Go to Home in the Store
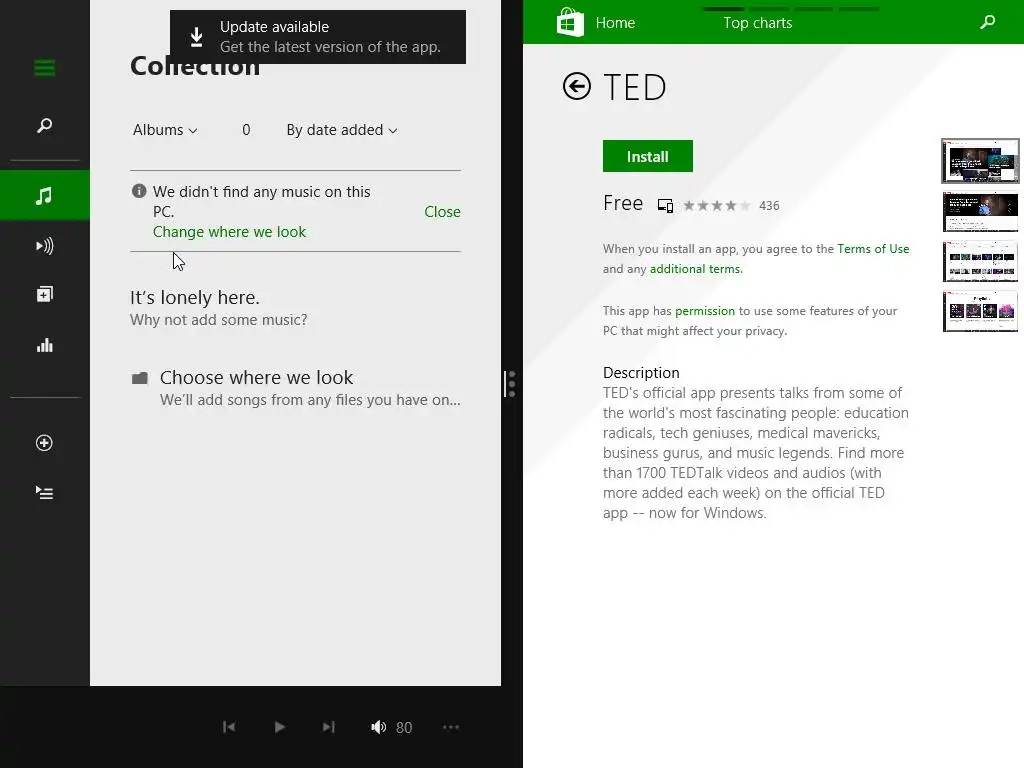The width and height of the screenshot is (1024, 768). coord(615,23)
